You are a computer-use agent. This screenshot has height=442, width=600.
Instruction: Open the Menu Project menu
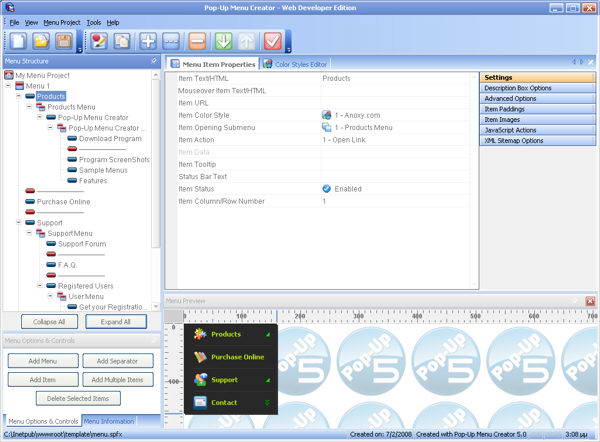tap(62, 23)
